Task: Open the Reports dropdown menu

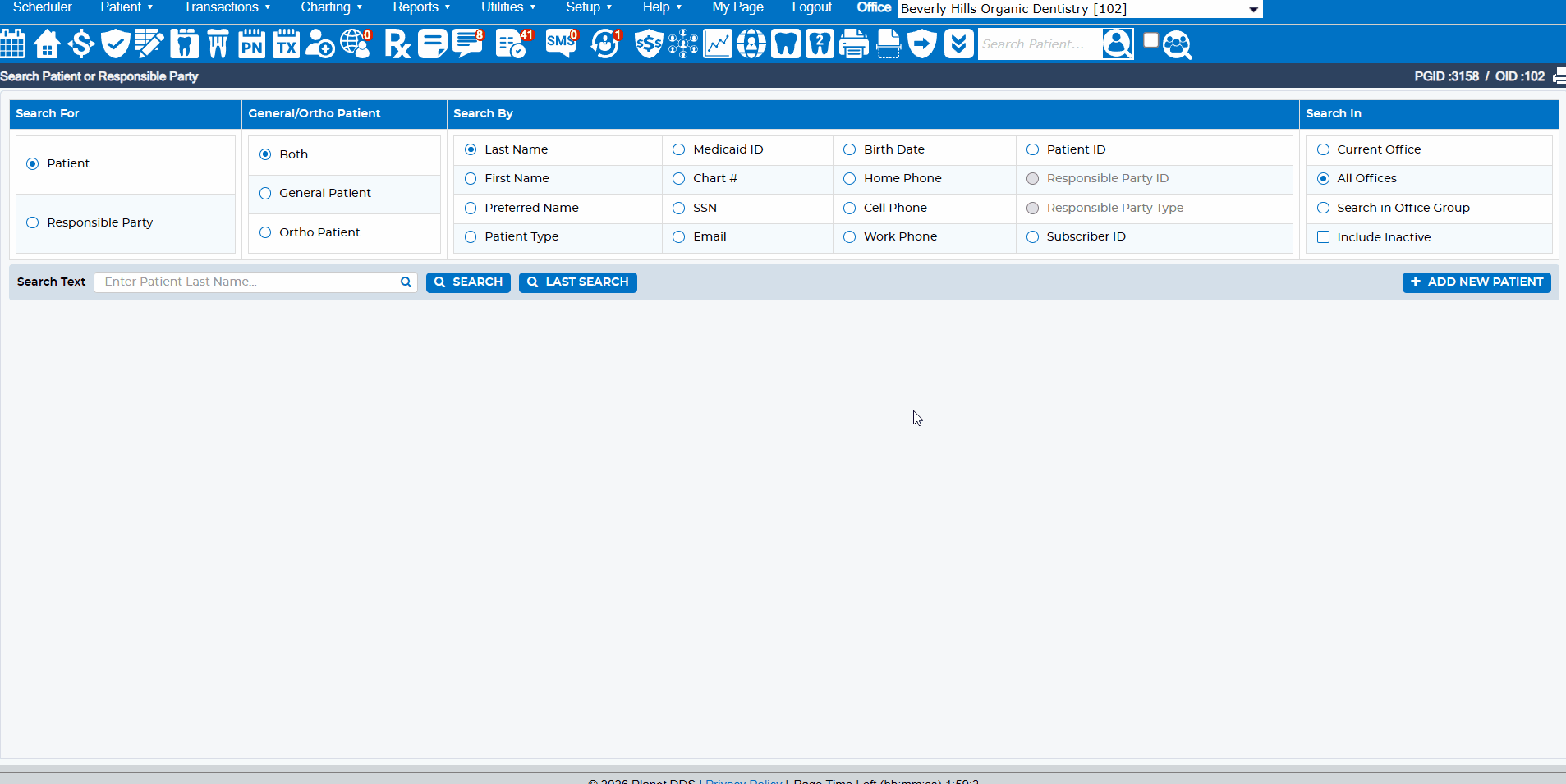Action: [421, 7]
